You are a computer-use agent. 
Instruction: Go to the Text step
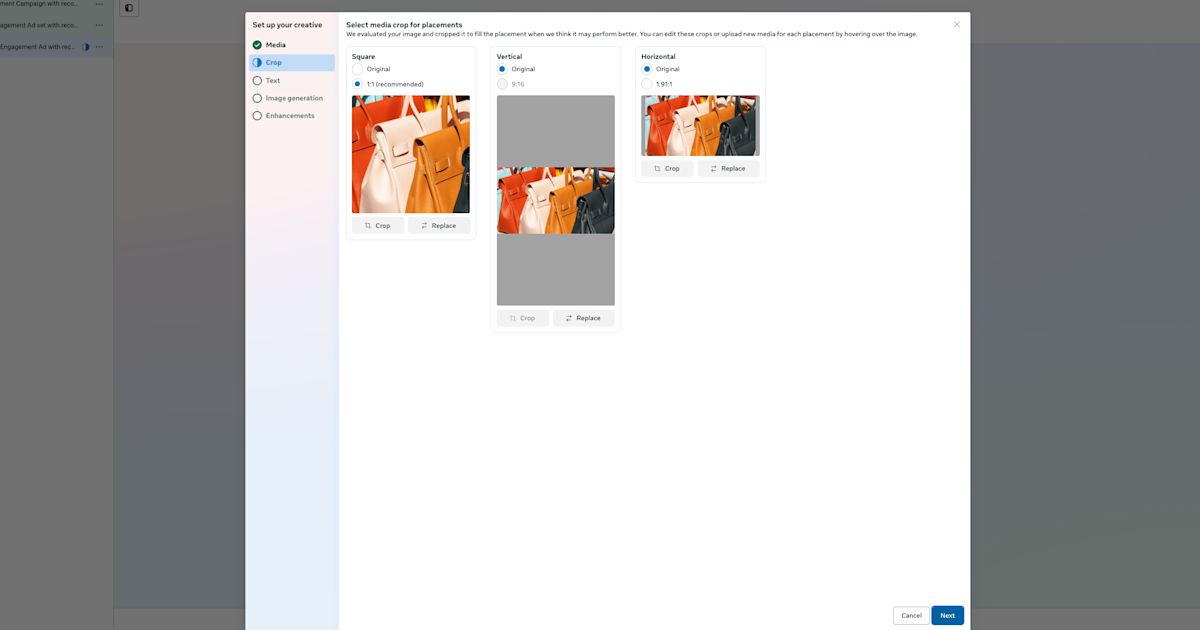click(273, 81)
